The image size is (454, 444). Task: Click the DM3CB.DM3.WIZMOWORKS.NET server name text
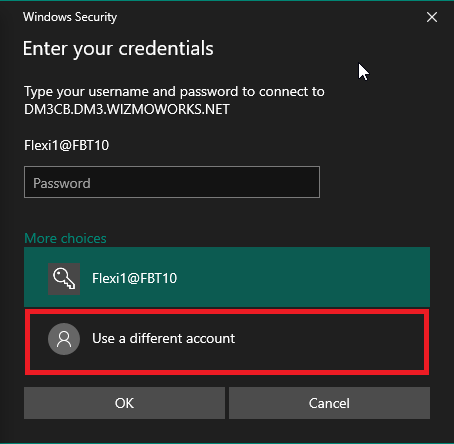pyautogui.click(x=127, y=109)
